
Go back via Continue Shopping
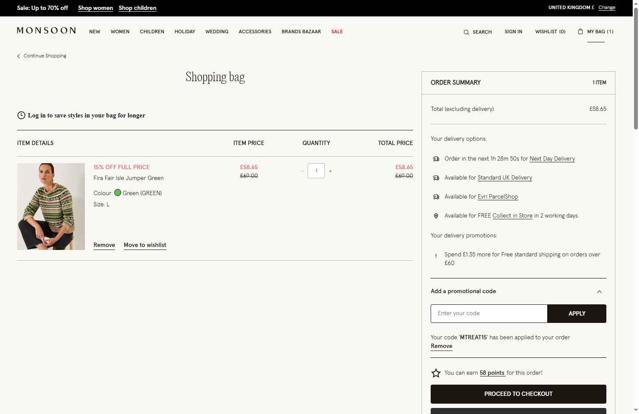pyautogui.click(x=45, y=56)
